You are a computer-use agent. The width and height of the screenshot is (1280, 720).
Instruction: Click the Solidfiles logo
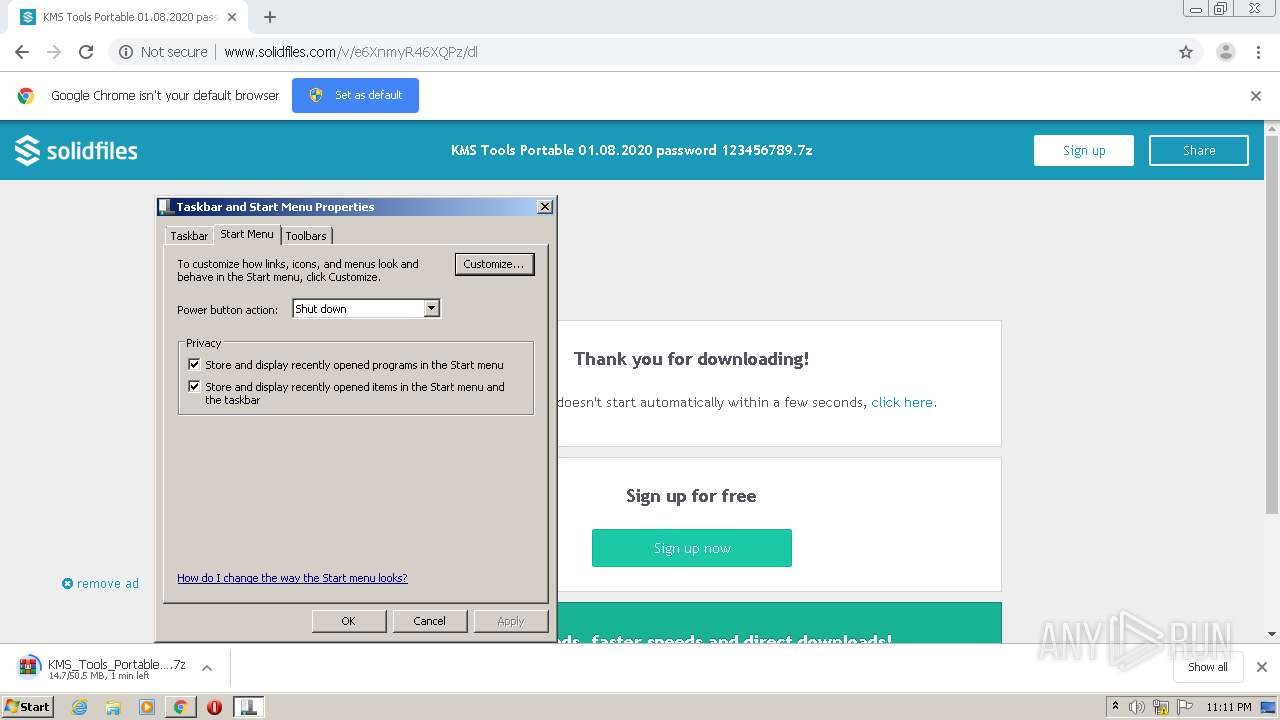[x=76, y=151]
